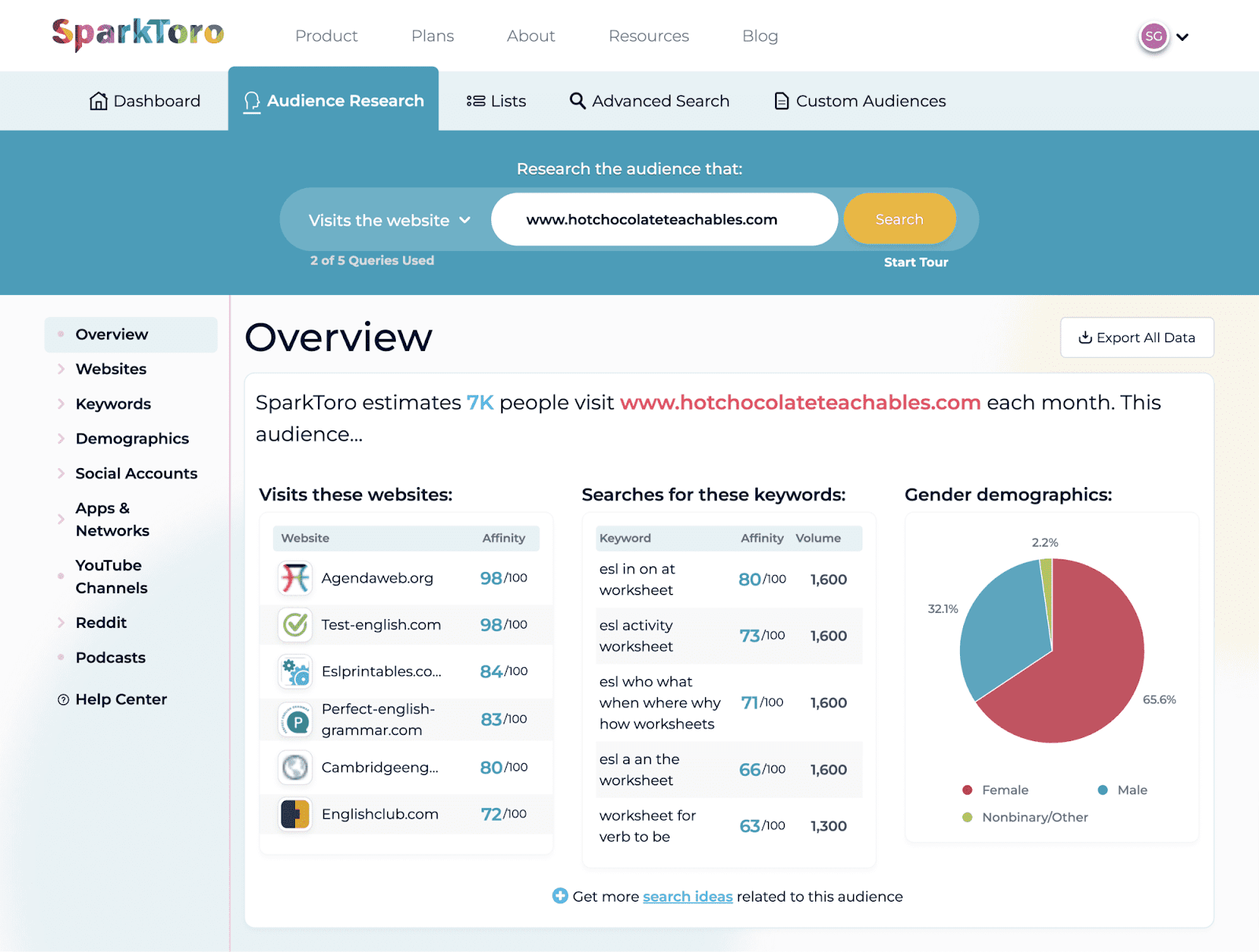The height and width of the screenshot is (952, 1259).
Task: Open the 'Visits the website' dropdown
Action: coord(389,220)
